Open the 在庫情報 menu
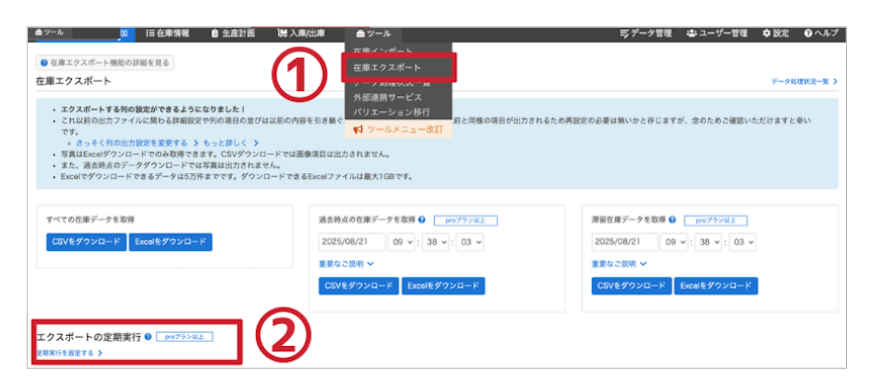Image resolution: width=882 pixels, height=377 pixels. pyautogui.click(x=168, y=34)
